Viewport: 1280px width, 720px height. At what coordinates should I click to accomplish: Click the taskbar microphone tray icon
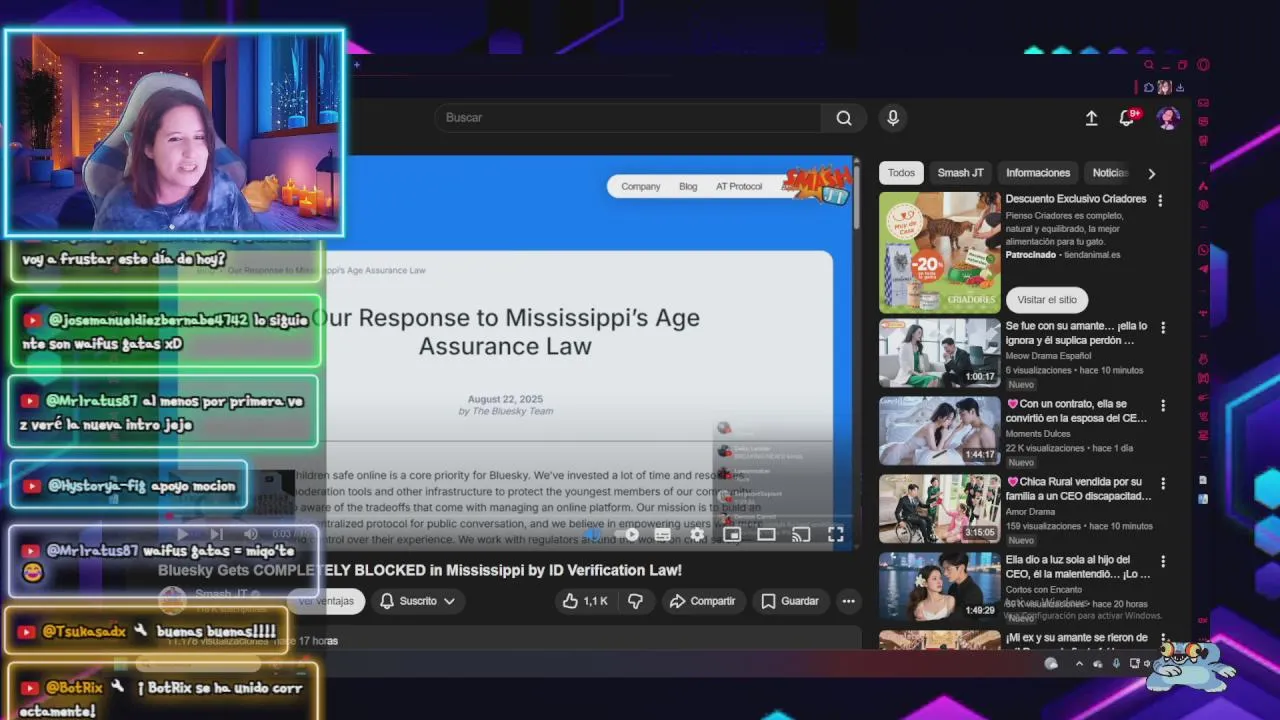pos(1116,663)
